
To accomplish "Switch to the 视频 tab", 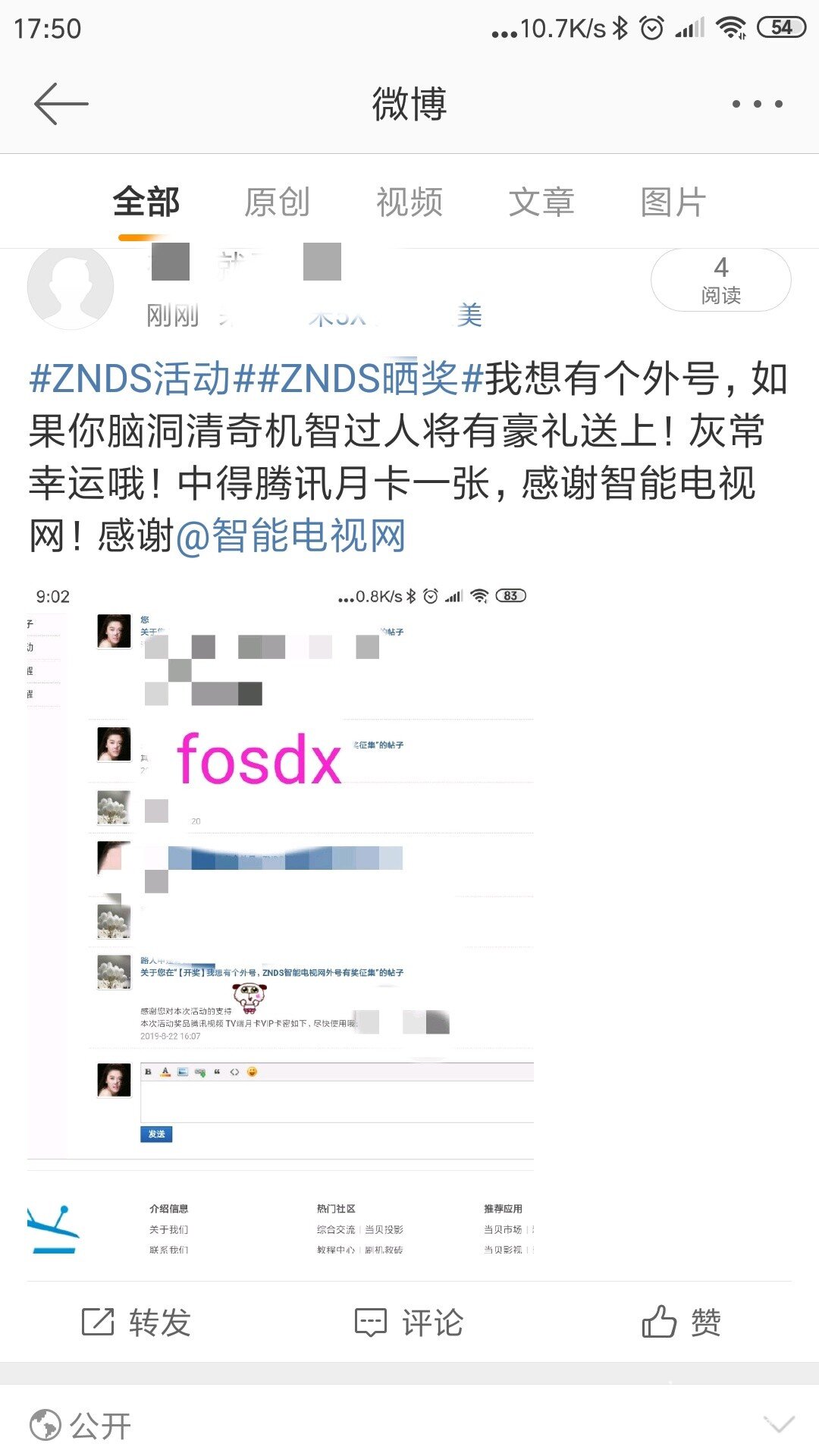I will 409,202.
